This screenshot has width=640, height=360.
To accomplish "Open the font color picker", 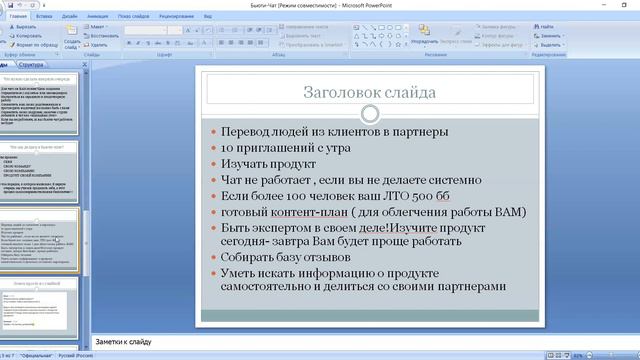I will click(x=204, y=43).
